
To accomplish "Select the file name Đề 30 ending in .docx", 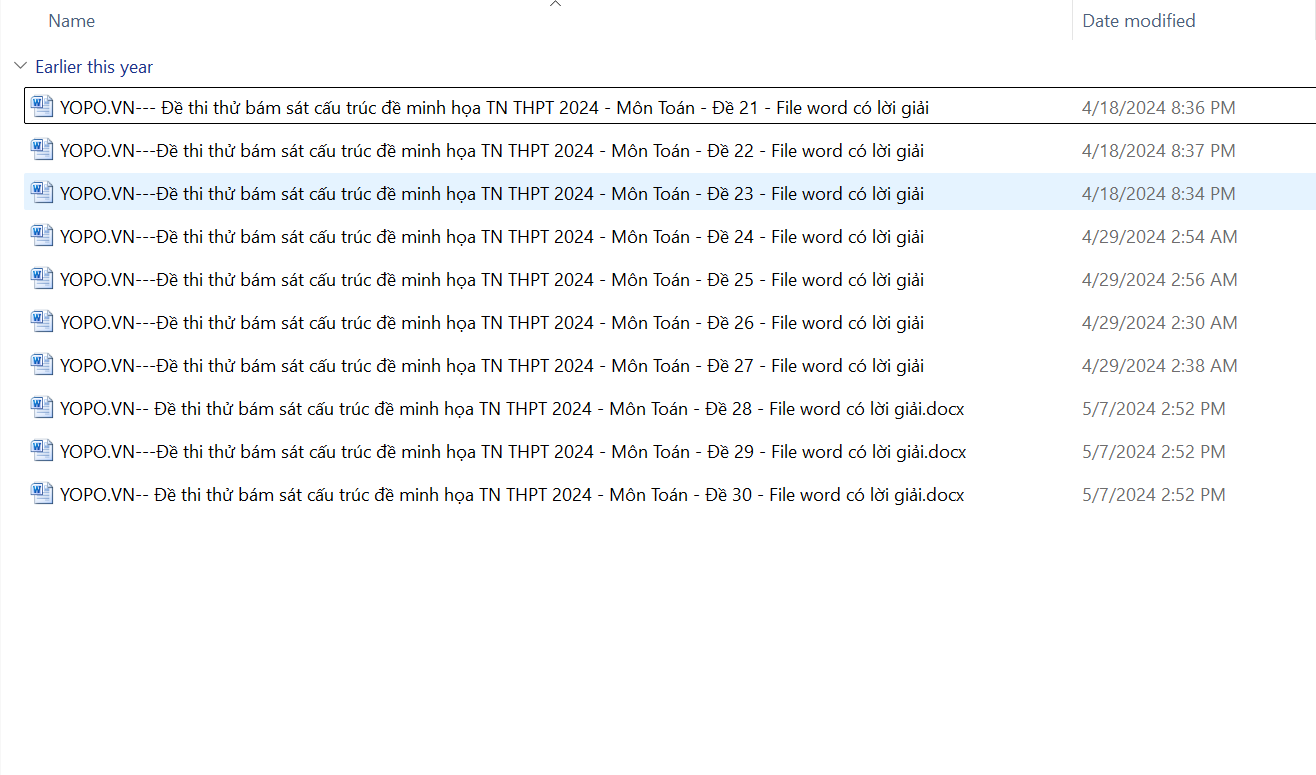I will point(512,495).
